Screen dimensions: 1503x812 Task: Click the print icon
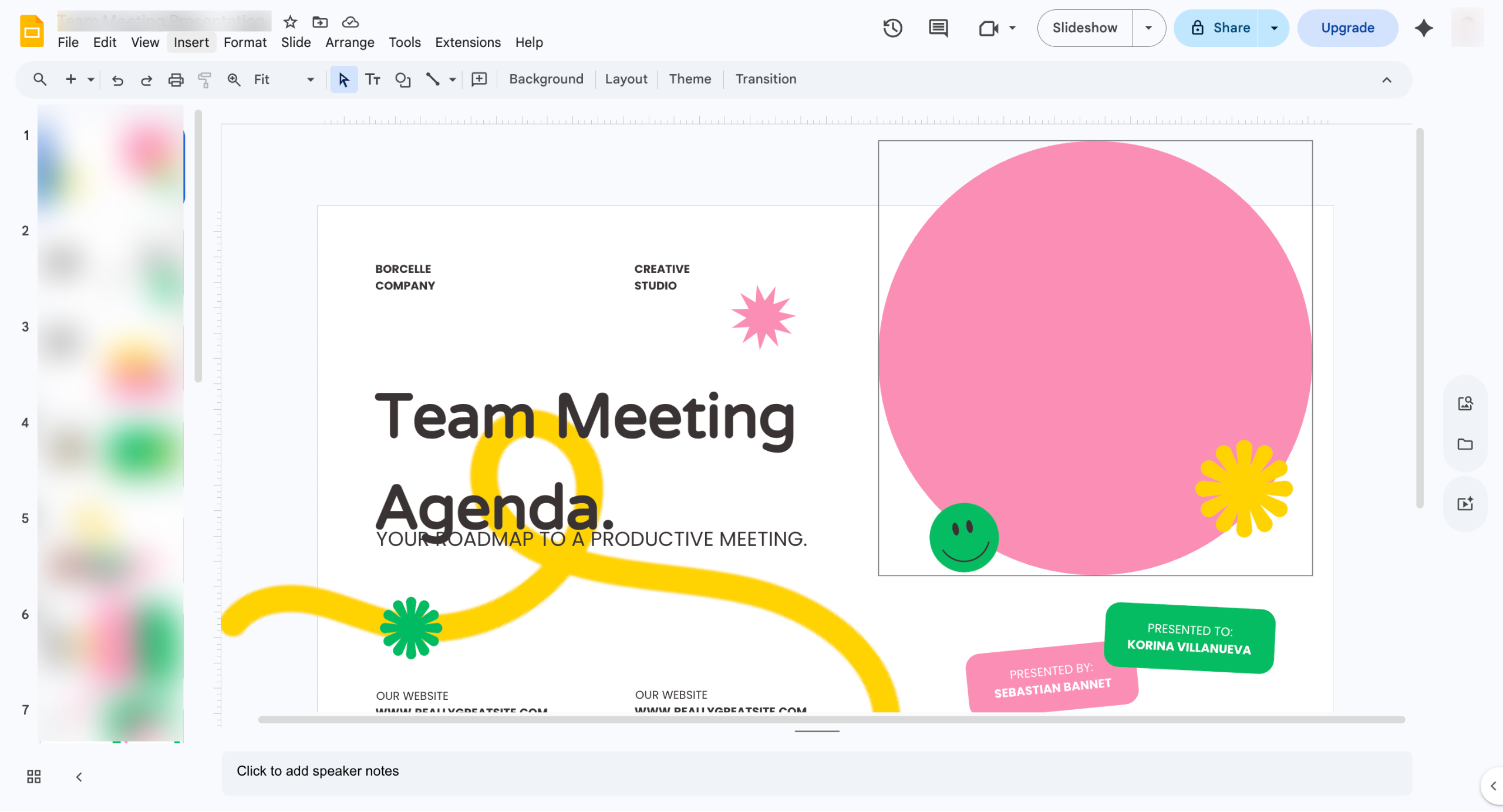(176, 79)
